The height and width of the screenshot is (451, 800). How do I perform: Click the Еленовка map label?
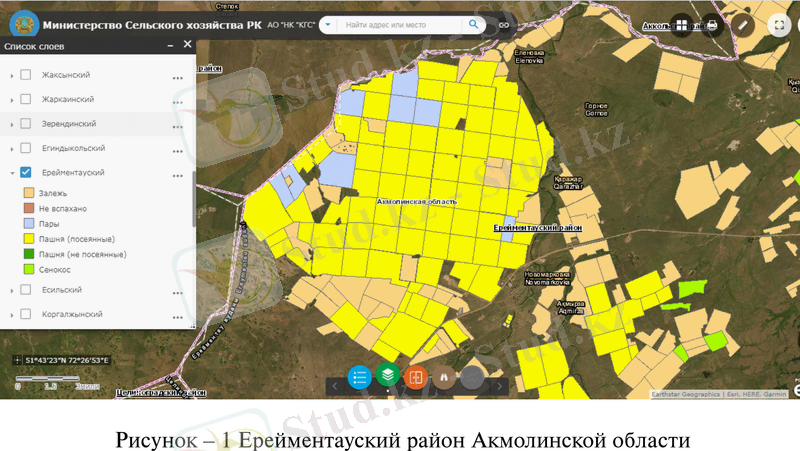529,57
